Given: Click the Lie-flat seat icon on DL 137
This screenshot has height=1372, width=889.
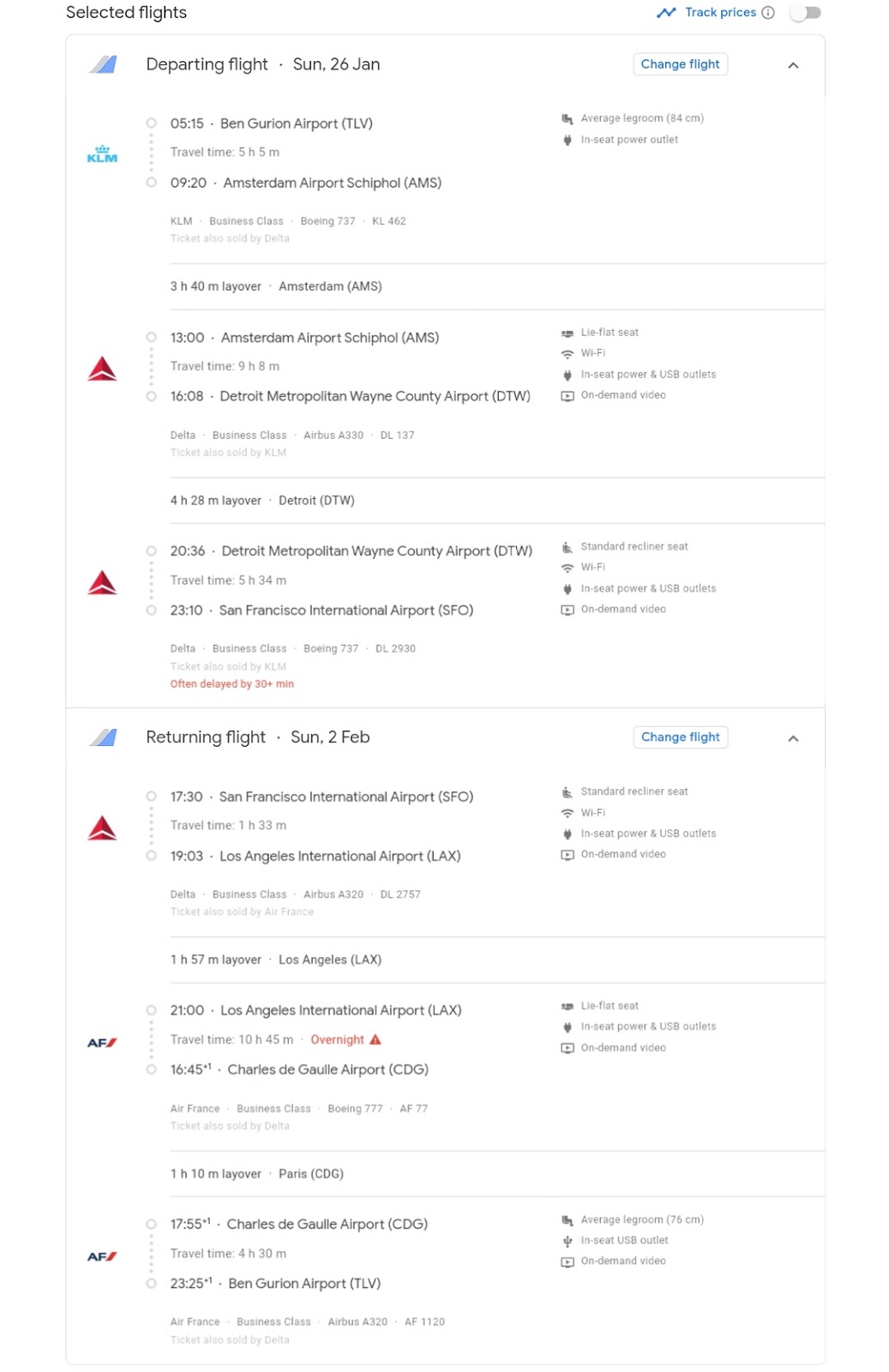Looking at the screenshot, I should pyautogui.click(x=567, y=333).
